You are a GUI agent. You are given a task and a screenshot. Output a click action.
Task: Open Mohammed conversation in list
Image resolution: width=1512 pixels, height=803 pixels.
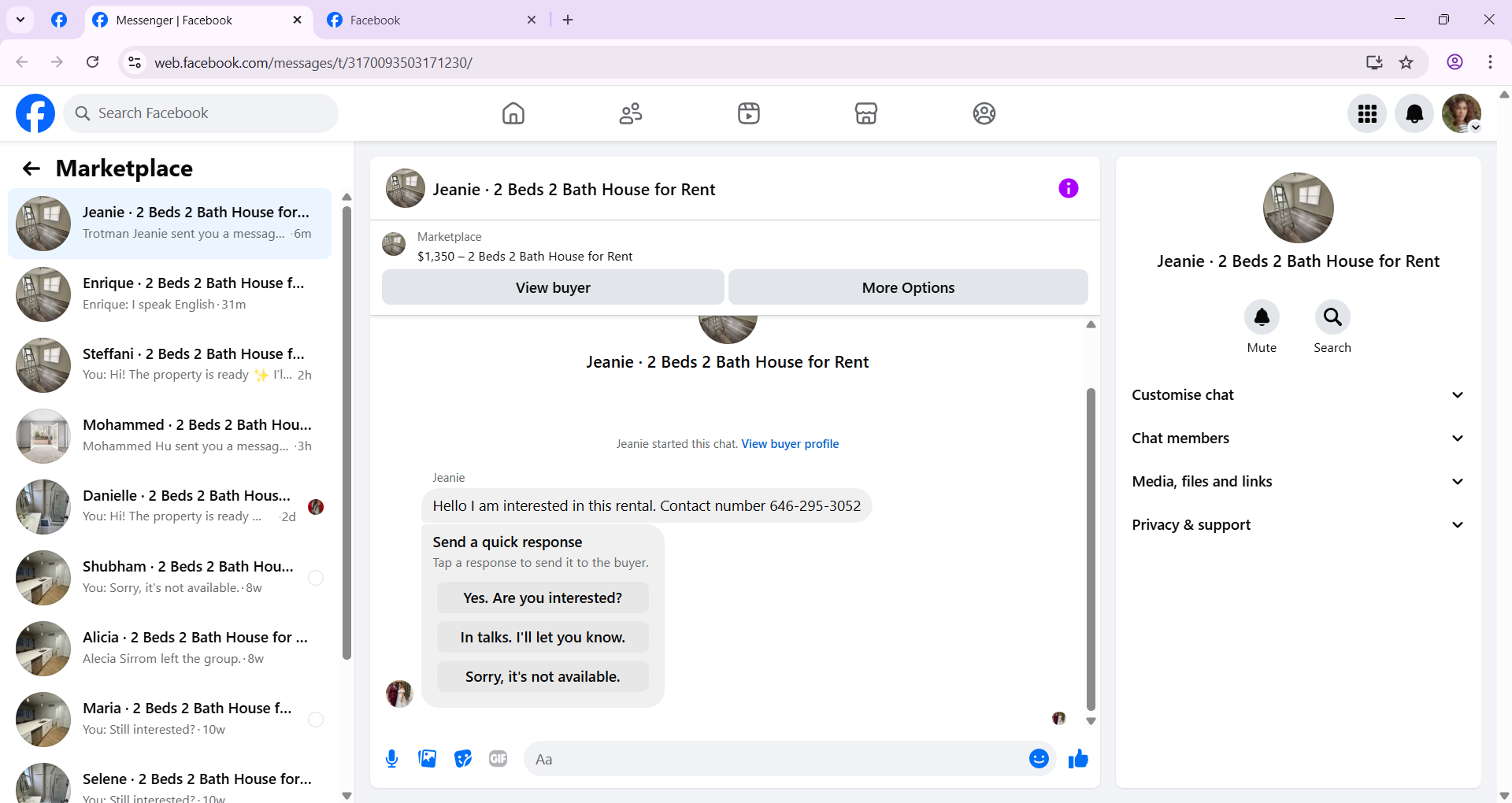tap(170, 436)
